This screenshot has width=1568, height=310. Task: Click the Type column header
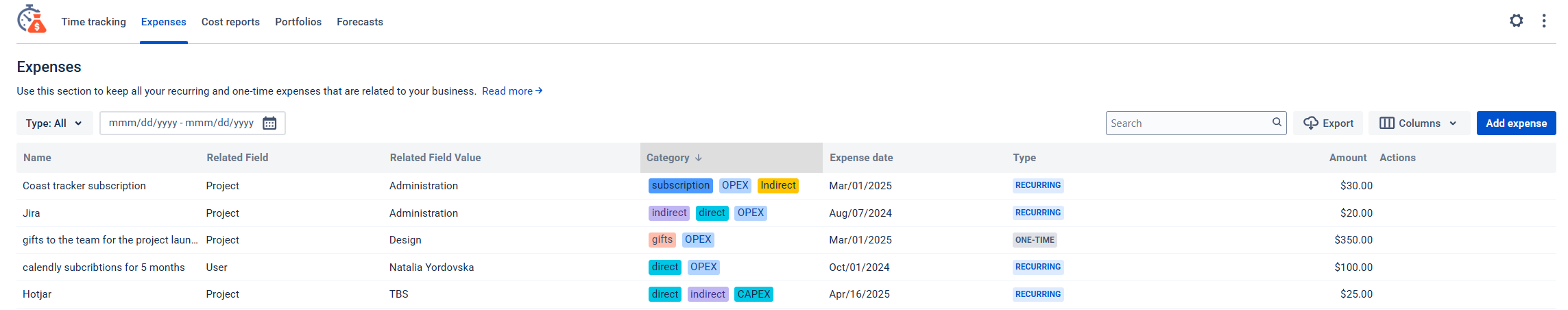(1024, 158)
